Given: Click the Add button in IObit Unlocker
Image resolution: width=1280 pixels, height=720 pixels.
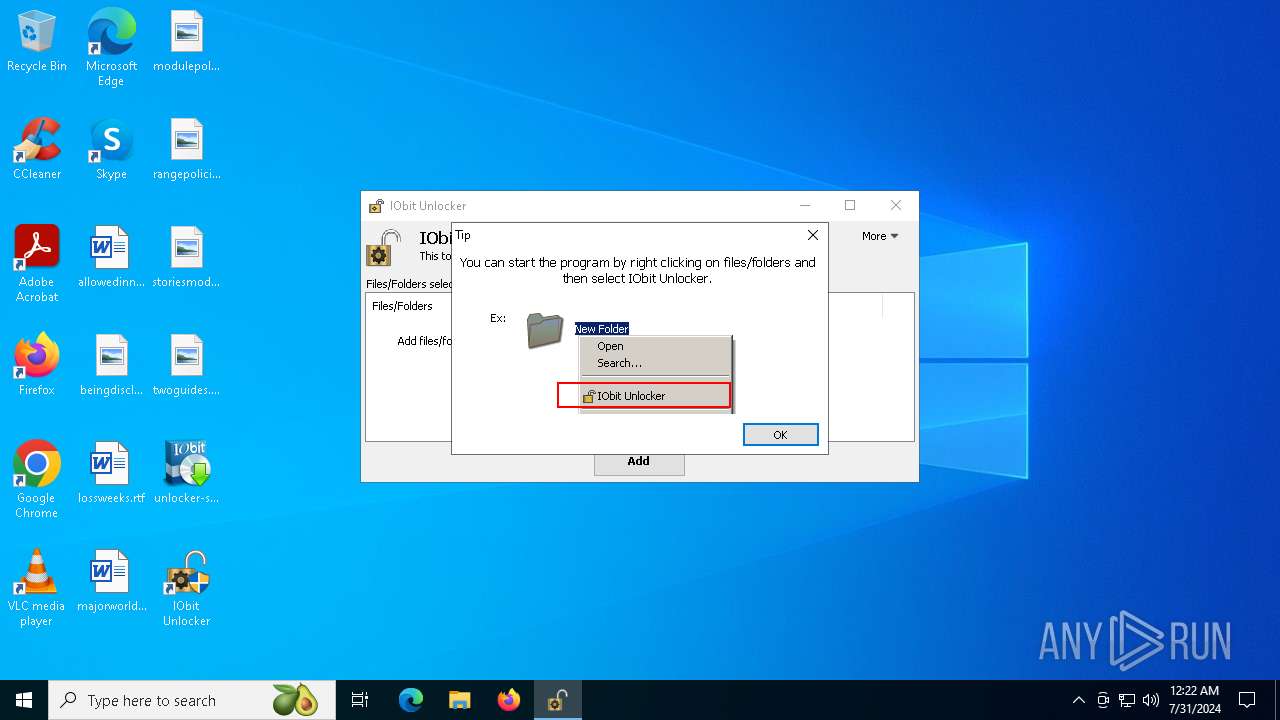Looking at the screenshot, I should click(x=639, y=462).
